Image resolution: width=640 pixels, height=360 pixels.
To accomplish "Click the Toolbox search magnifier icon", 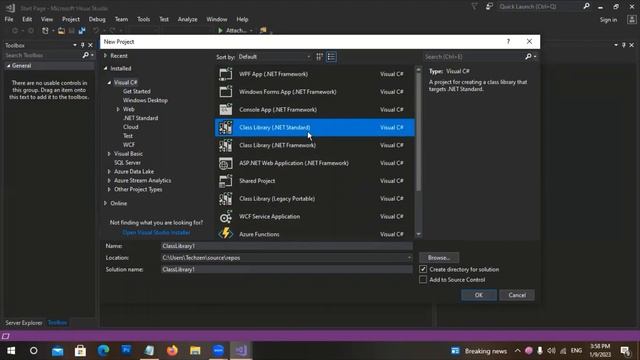I will coord(86,55).
